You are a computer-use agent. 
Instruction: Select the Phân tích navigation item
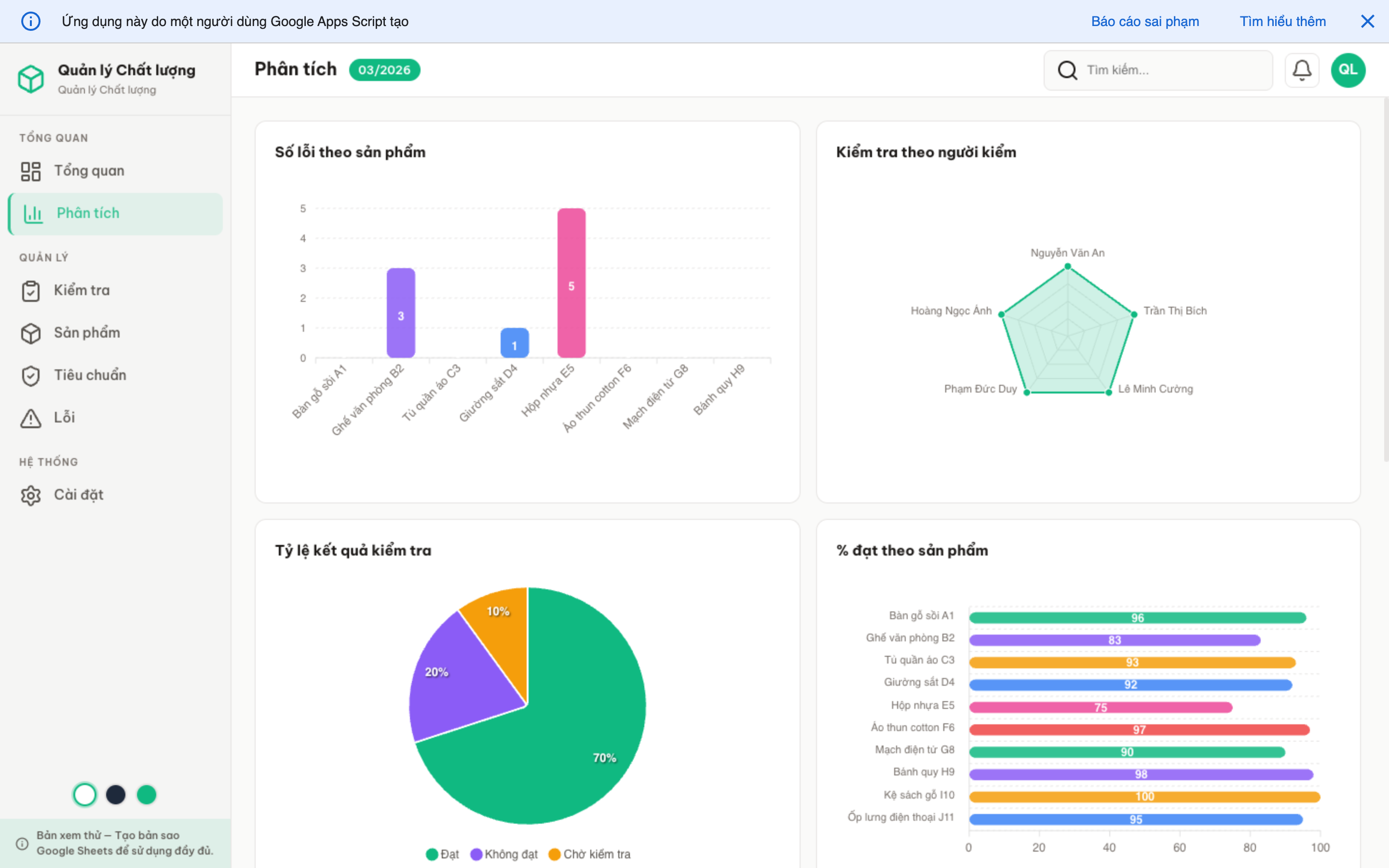89,213
